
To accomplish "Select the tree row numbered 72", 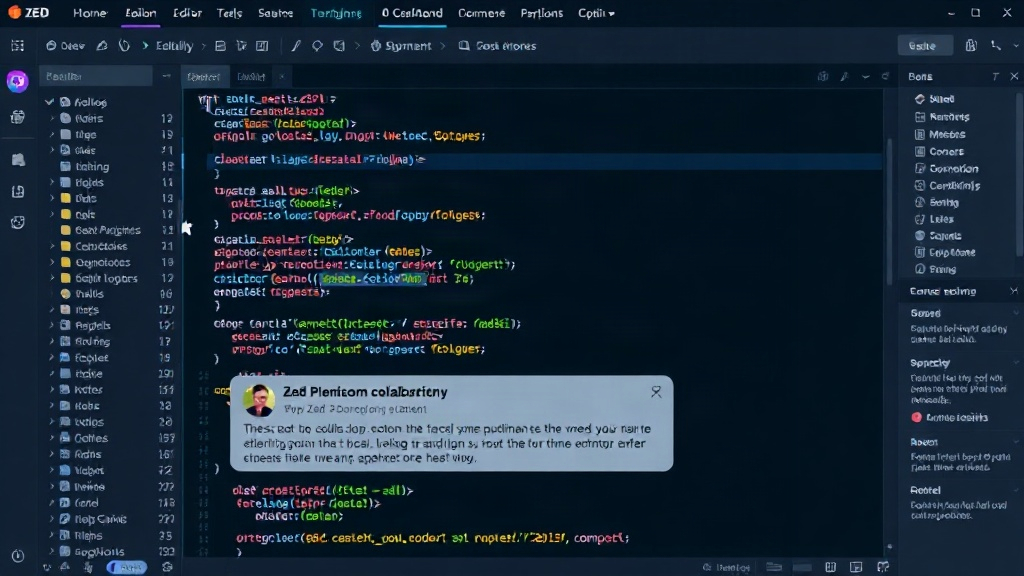I will tap(111, 470).
